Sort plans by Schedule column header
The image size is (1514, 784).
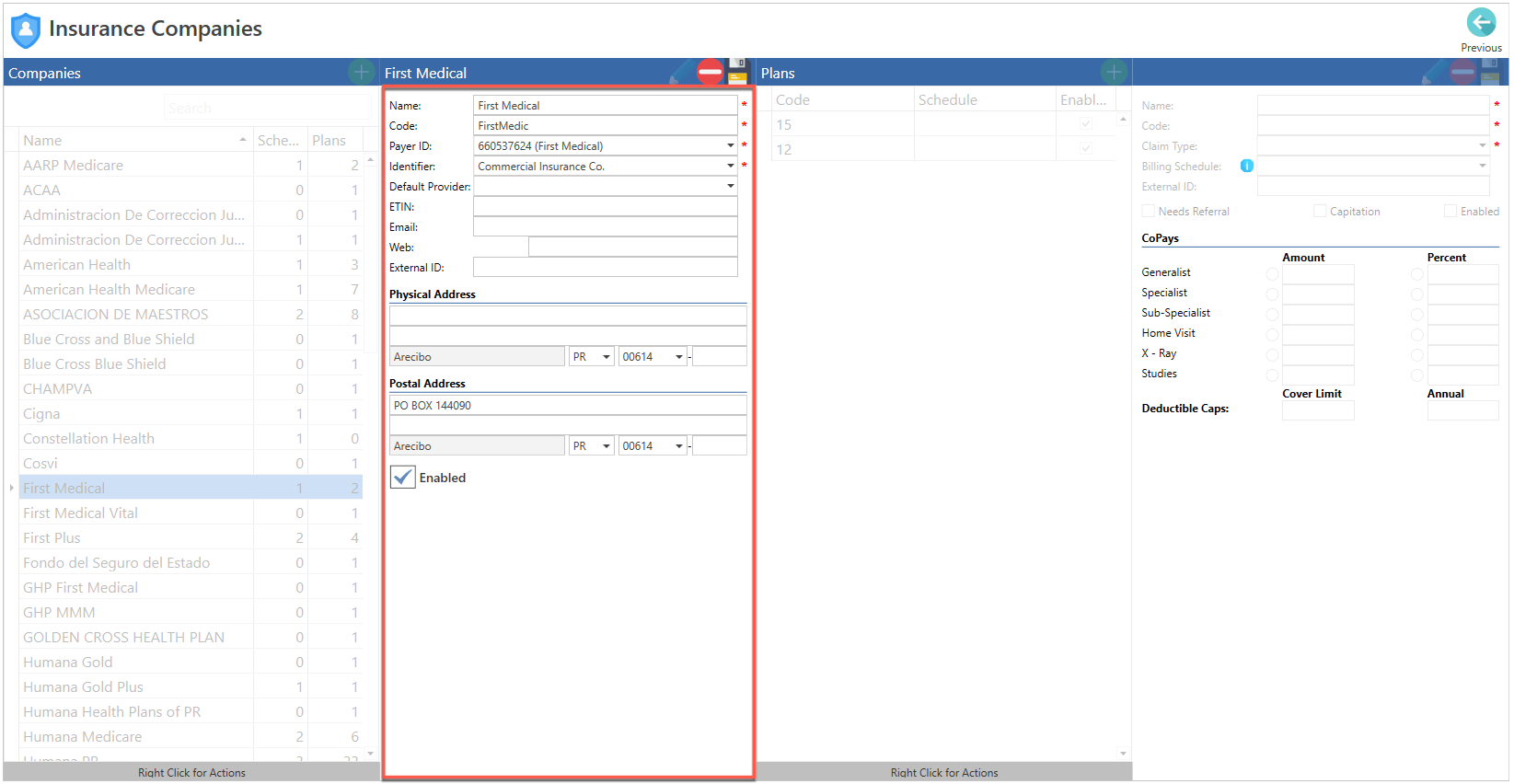click(x=985, y=99)
